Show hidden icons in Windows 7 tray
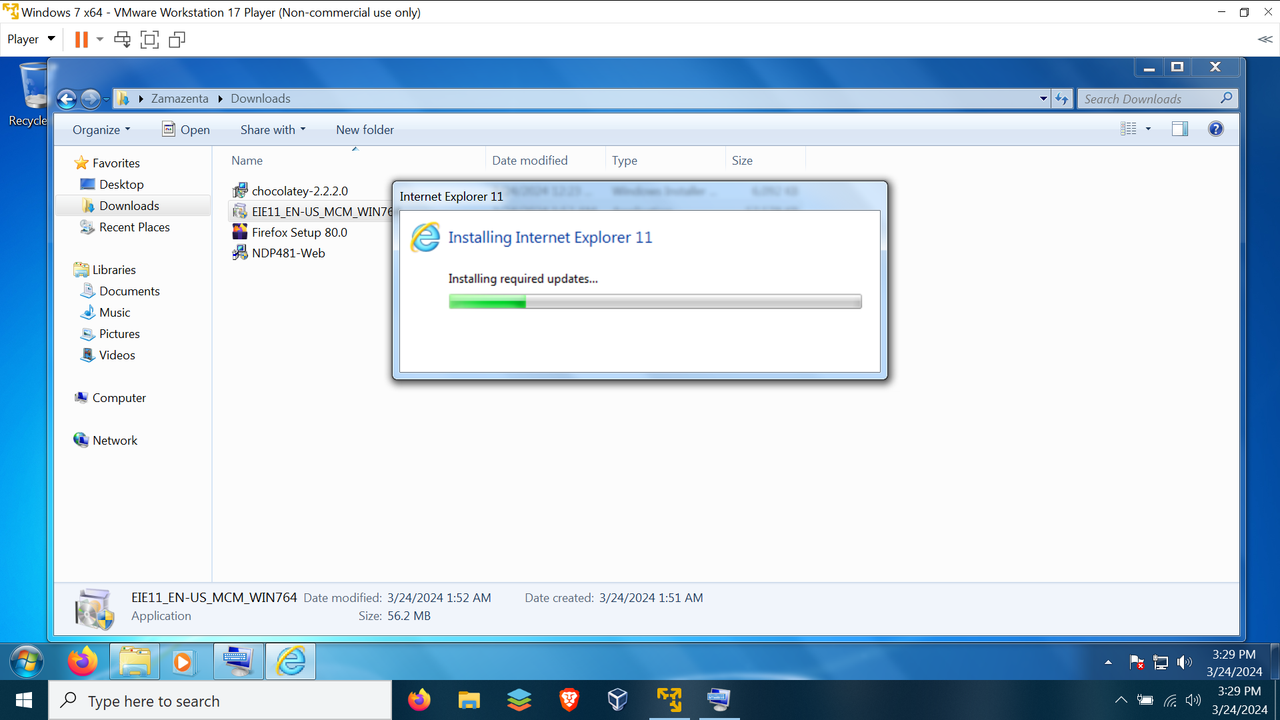This screenshot has height=720, width=1280. click(1108, 662)
